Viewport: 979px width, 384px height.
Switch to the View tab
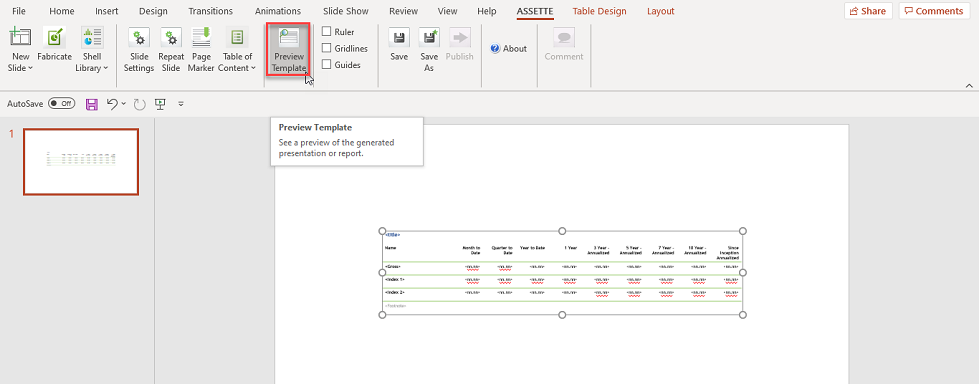448,11
